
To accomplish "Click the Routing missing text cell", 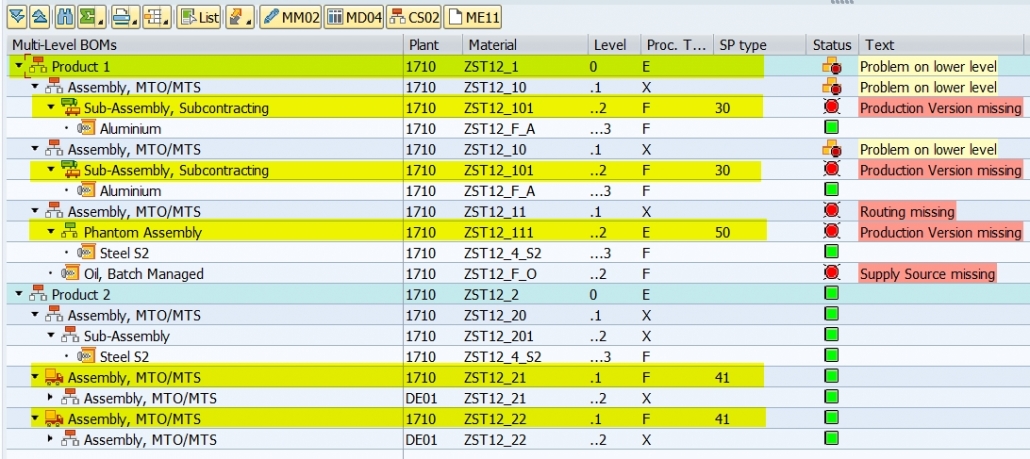I will [907, 211].
